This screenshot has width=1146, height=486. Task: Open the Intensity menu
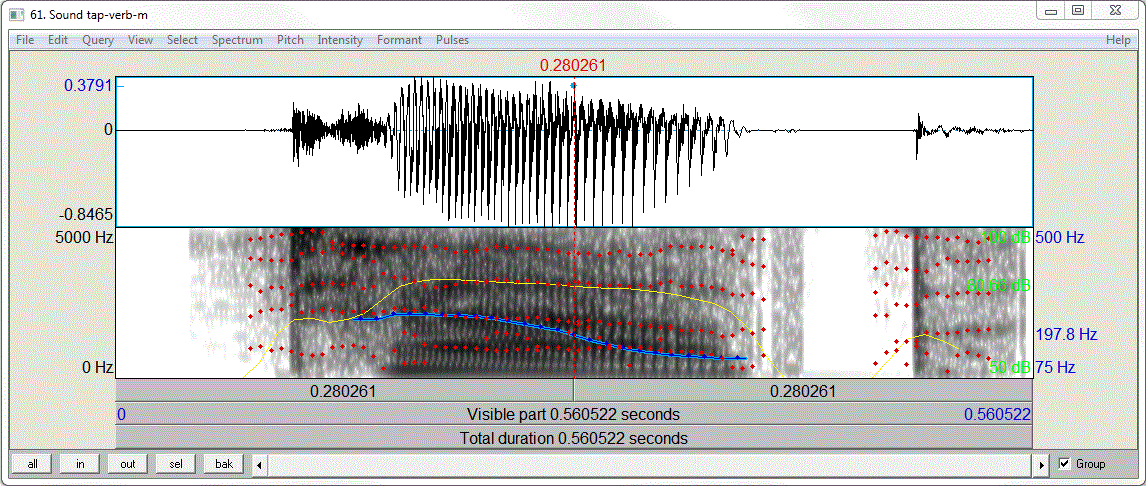(x=340, y=40)
